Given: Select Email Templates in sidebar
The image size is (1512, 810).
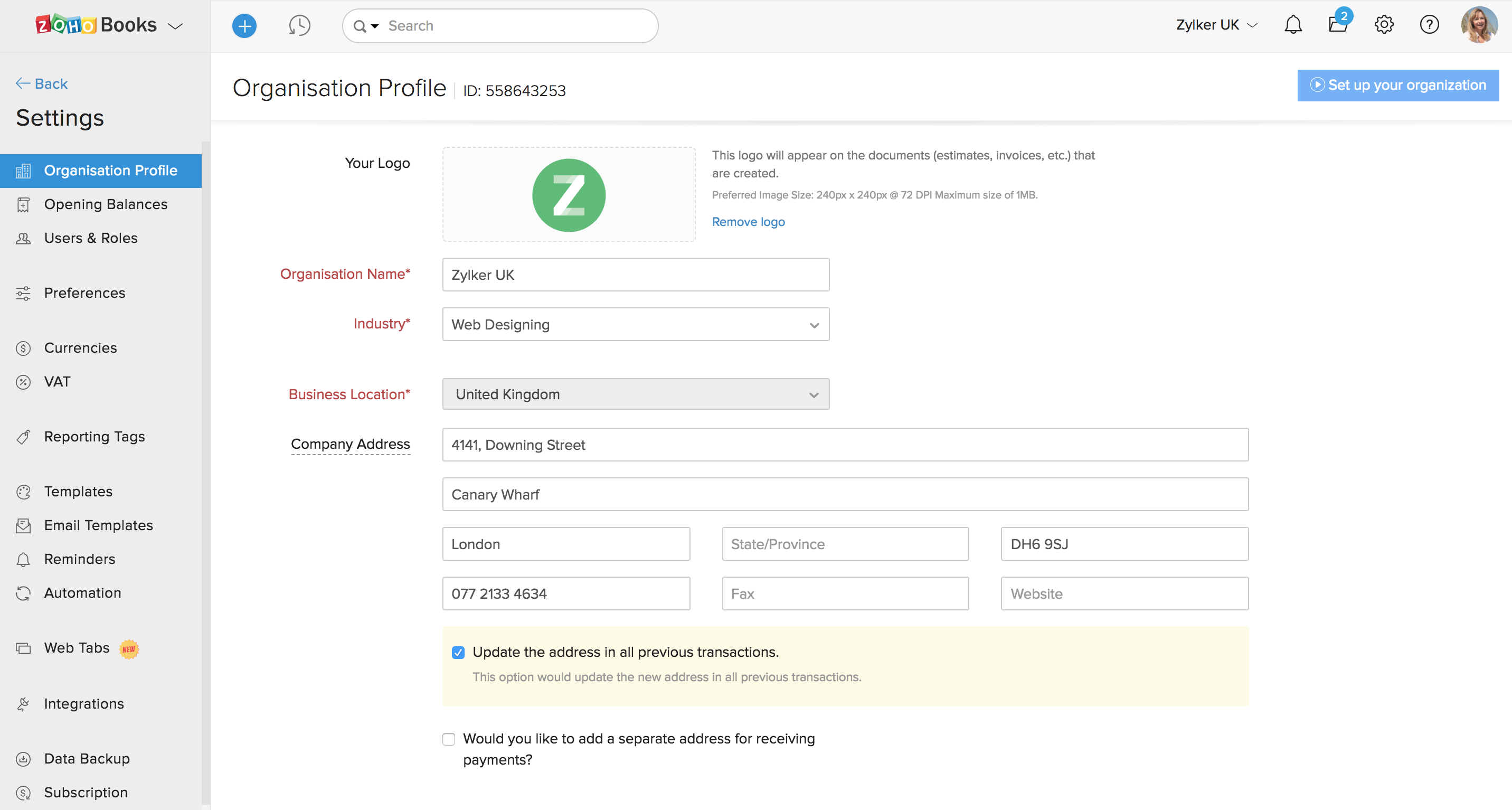Looking at the screenshot, I should pos(99,525).
